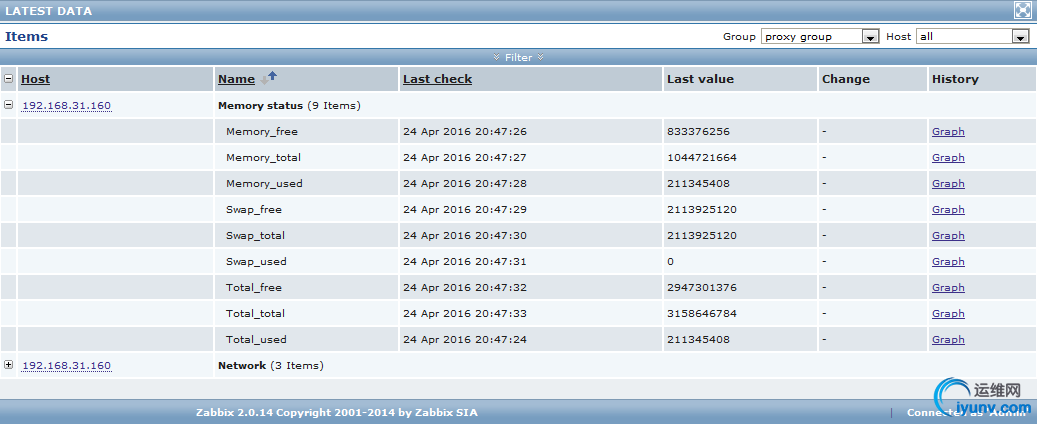The height and width of the screenshot is (424, 1037).
Task: Collapse the Memory status group
Action: click(x=9, y=105)
